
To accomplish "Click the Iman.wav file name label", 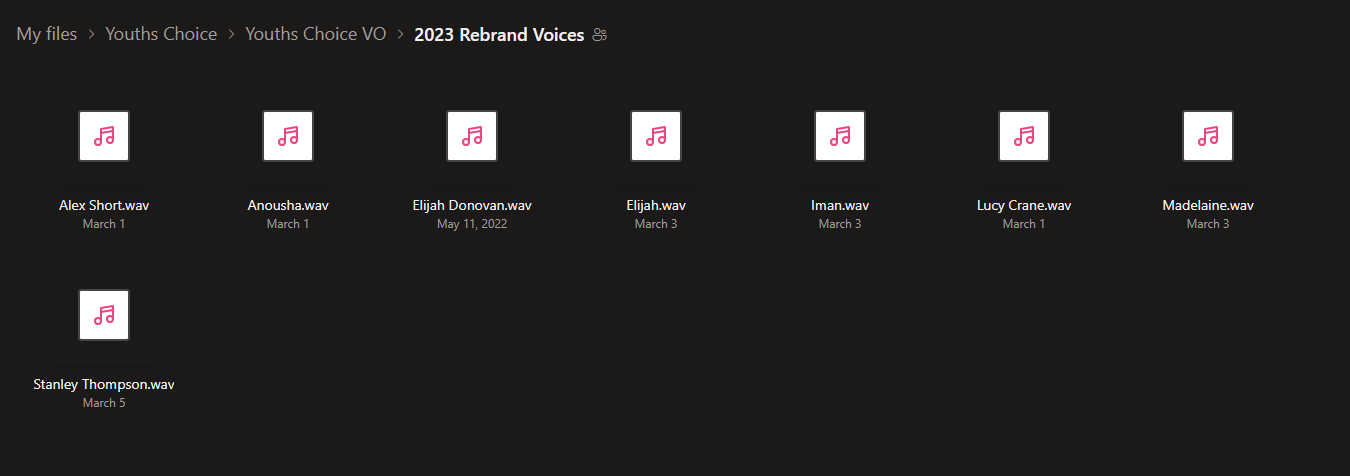I will click(840, 206).
